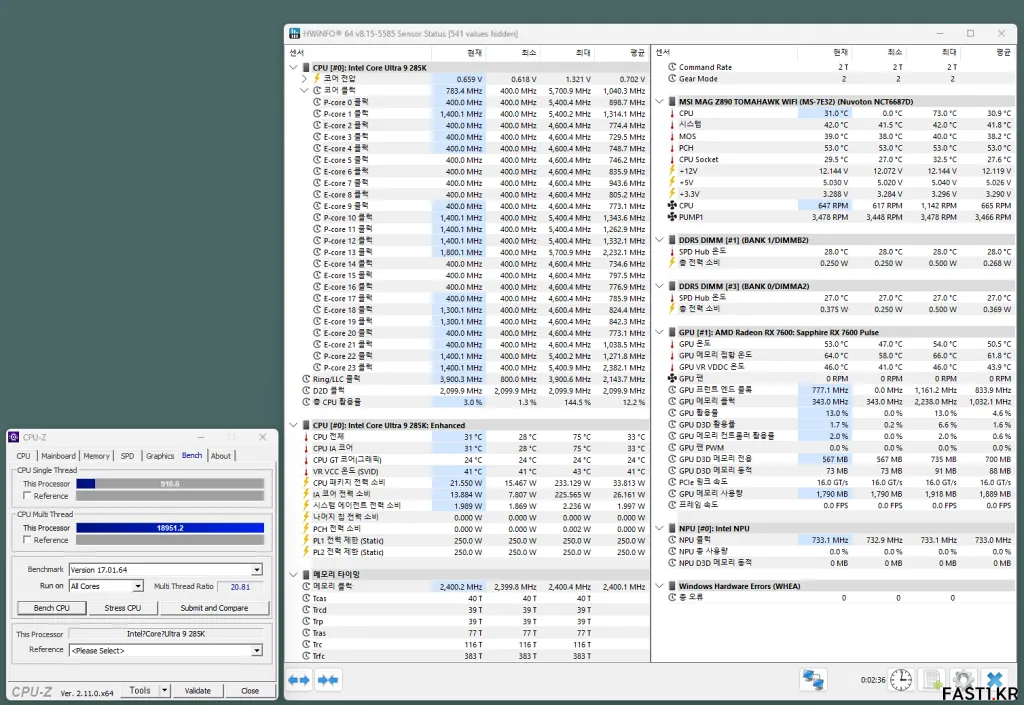Open the Benchmark version dropdown in CPU-Z

click(257, 570)
